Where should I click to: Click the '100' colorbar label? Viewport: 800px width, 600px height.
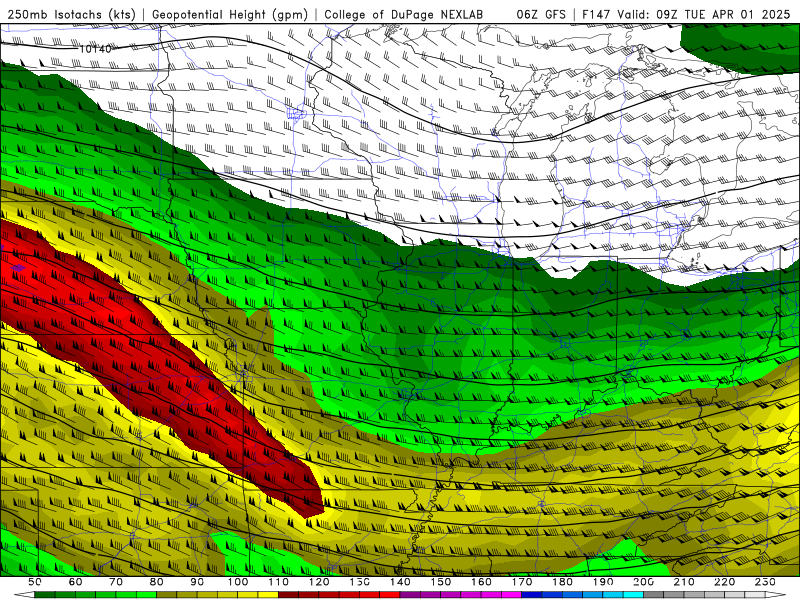(238, 582)
